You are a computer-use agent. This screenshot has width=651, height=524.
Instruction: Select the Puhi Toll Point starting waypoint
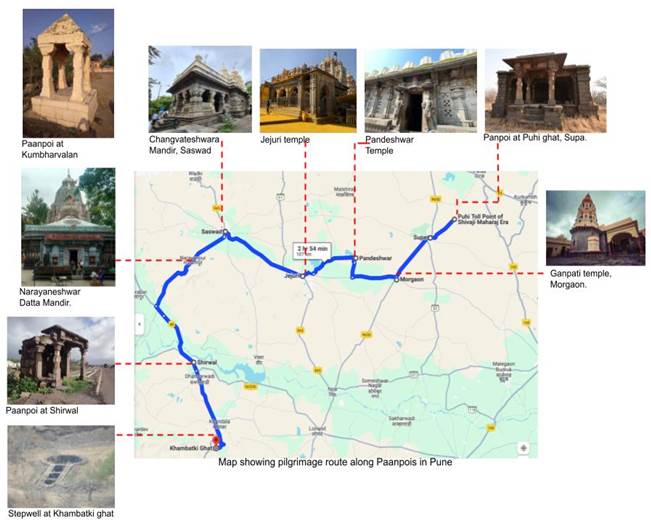455,218
